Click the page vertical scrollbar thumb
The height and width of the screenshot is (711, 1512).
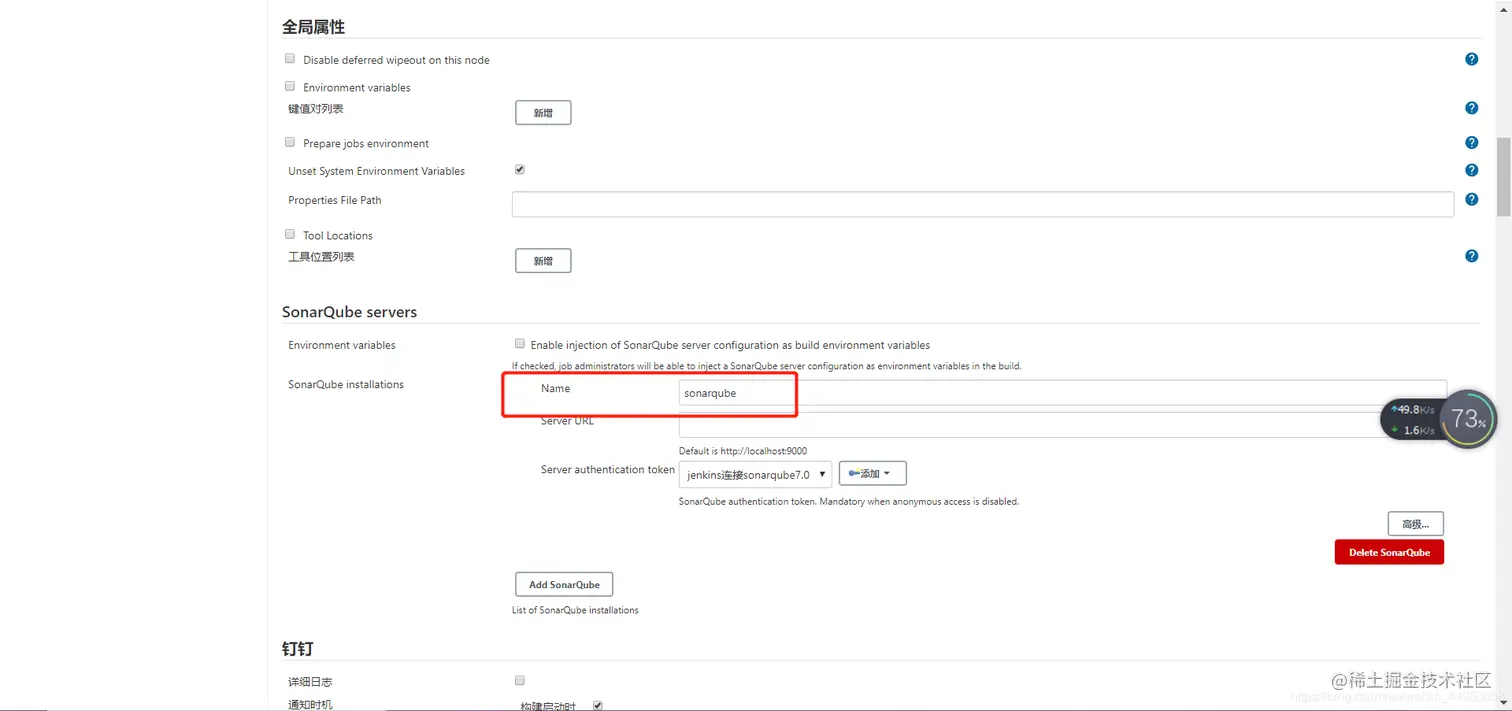(1503, 177)
